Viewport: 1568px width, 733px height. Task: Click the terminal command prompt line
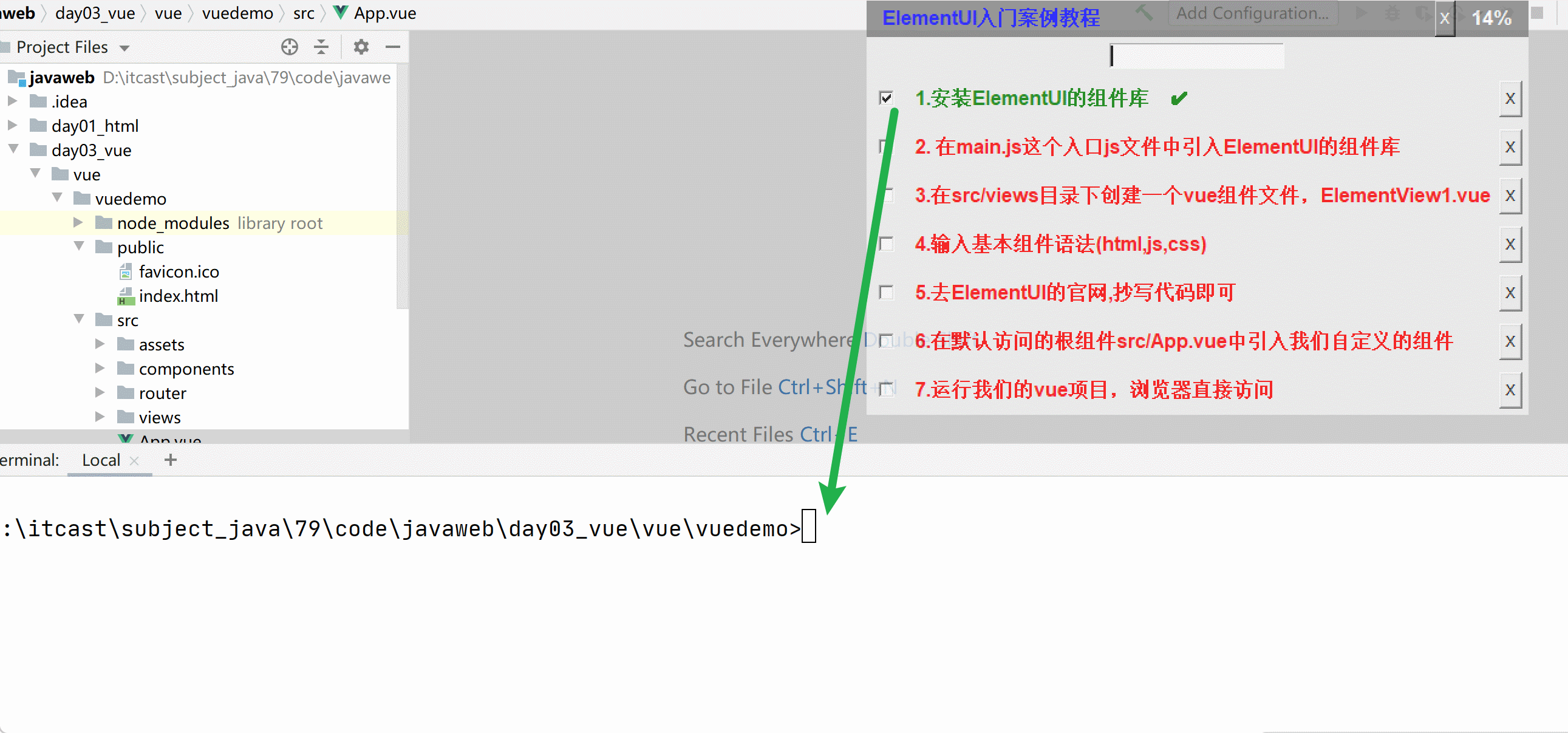click(408, 528)
